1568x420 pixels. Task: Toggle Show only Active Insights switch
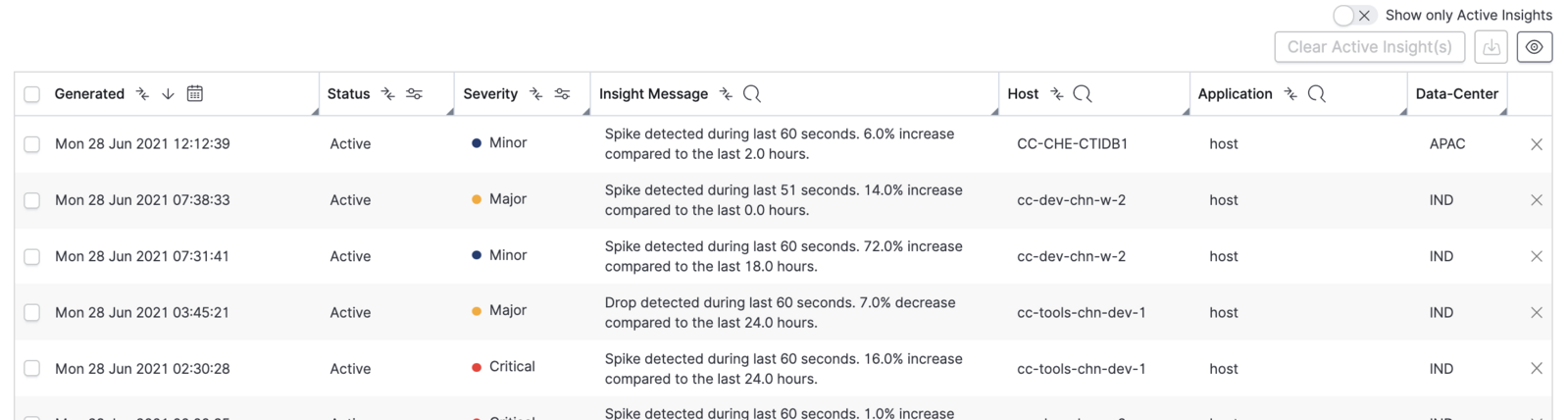pos(1354,15)
